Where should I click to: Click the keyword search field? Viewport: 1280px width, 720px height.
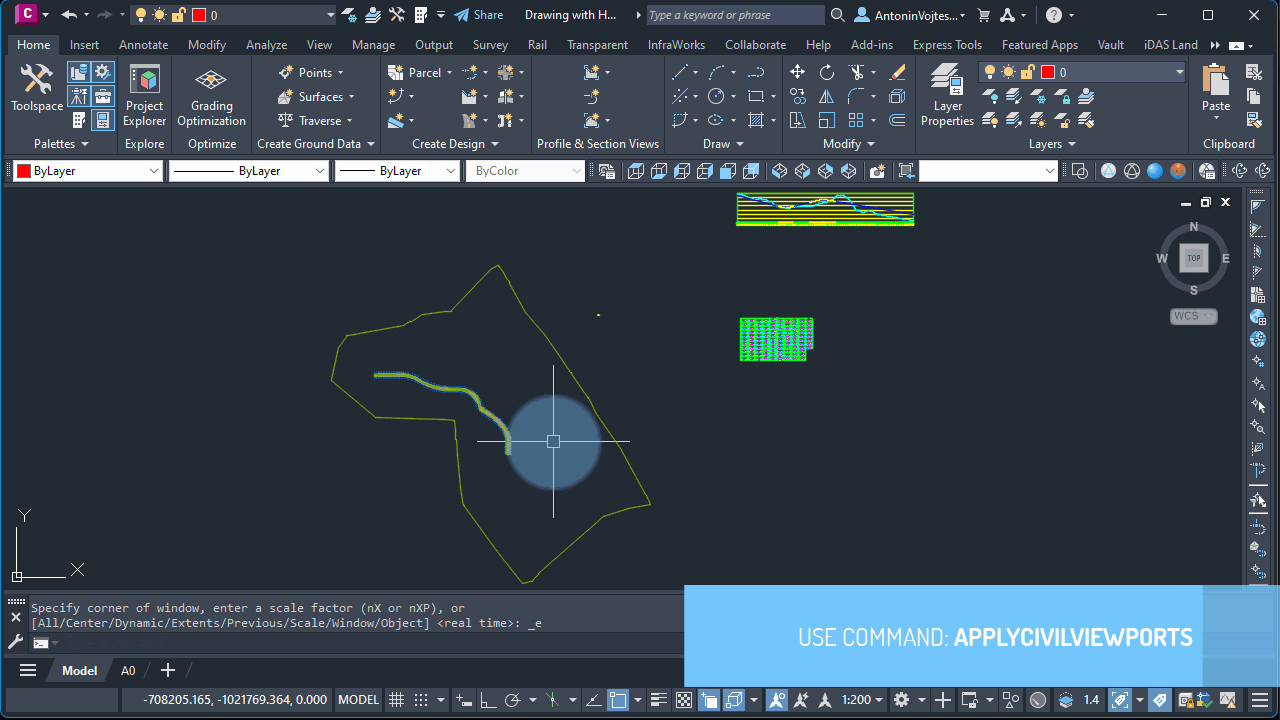click(733, 14)
